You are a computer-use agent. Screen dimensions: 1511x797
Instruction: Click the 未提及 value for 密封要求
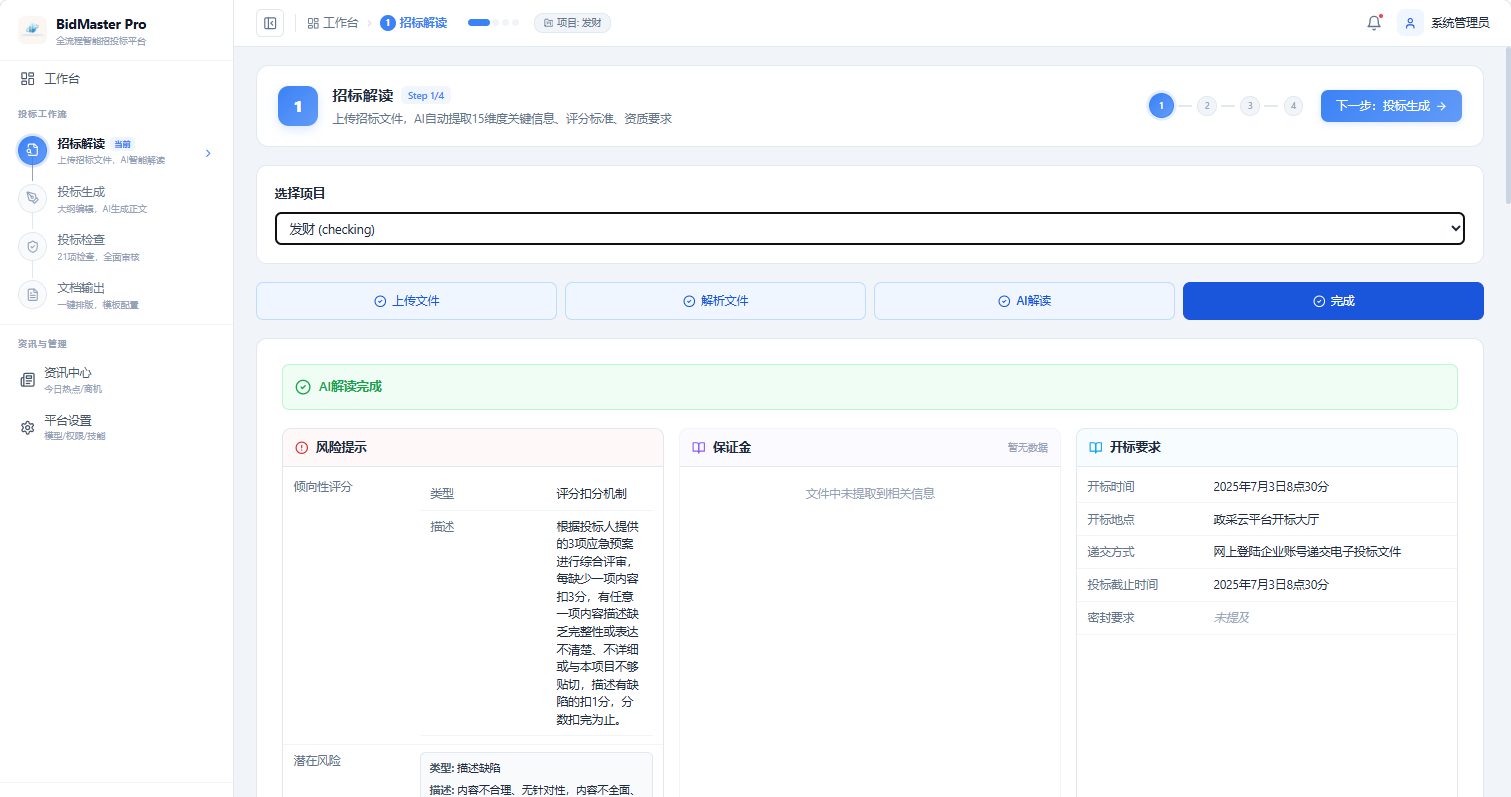coord(1231,618)
